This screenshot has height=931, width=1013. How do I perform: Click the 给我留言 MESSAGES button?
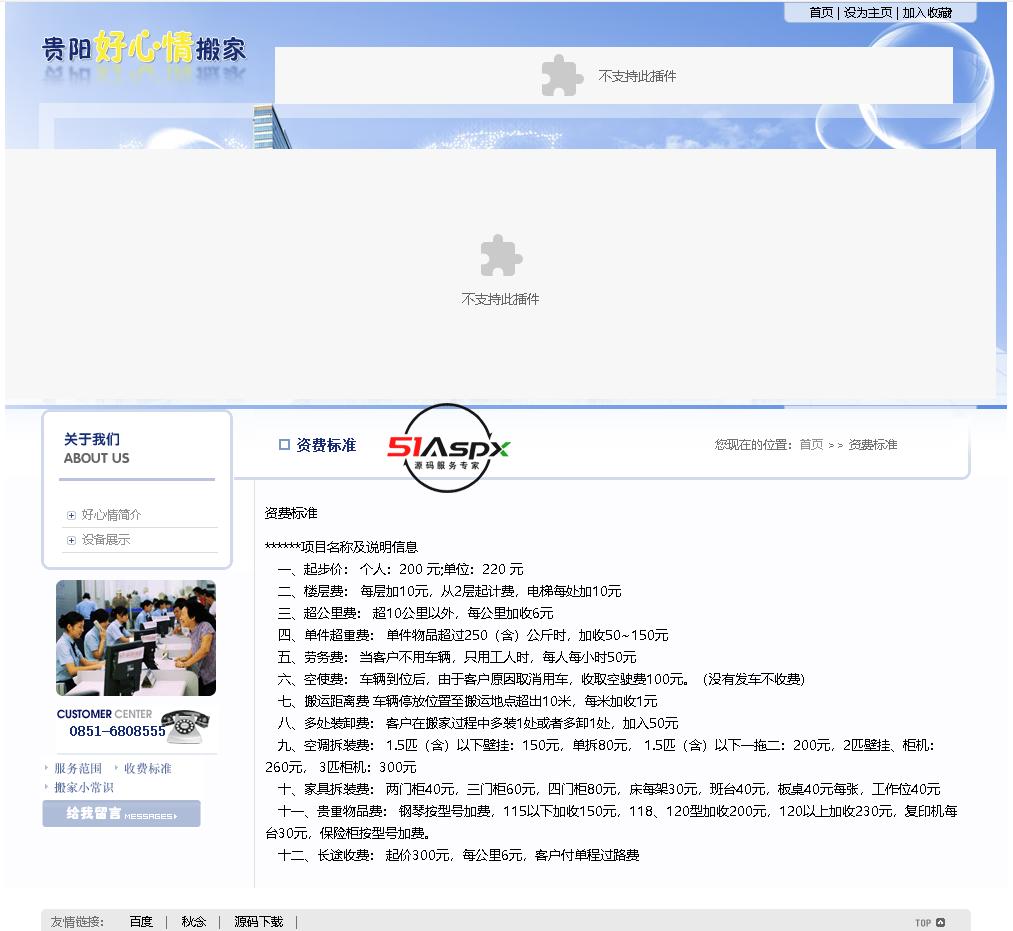point(121,813)
